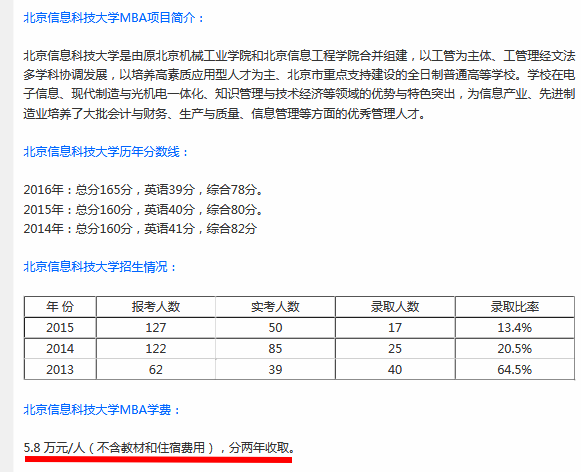
Task: Click year cell 2013 in table
Action: coord(60,369)
